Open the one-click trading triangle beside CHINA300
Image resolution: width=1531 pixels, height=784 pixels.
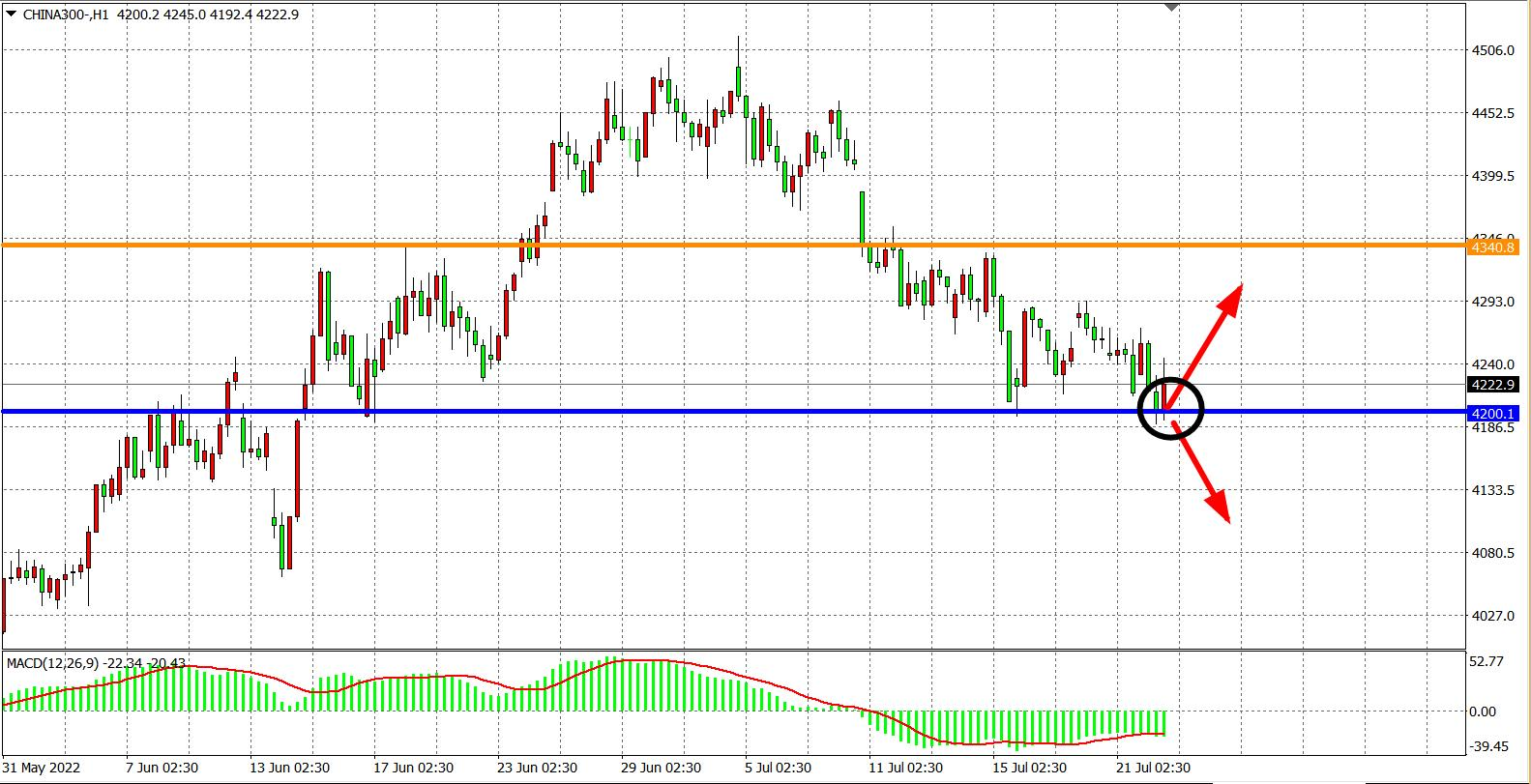tap(11, 14)
